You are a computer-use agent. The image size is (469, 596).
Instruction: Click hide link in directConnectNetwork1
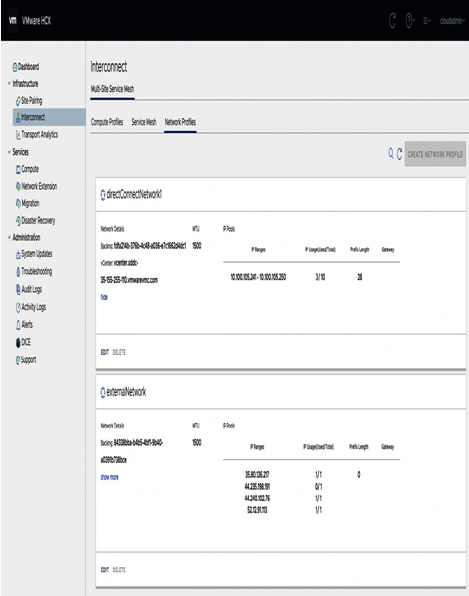tap(104, 297)
